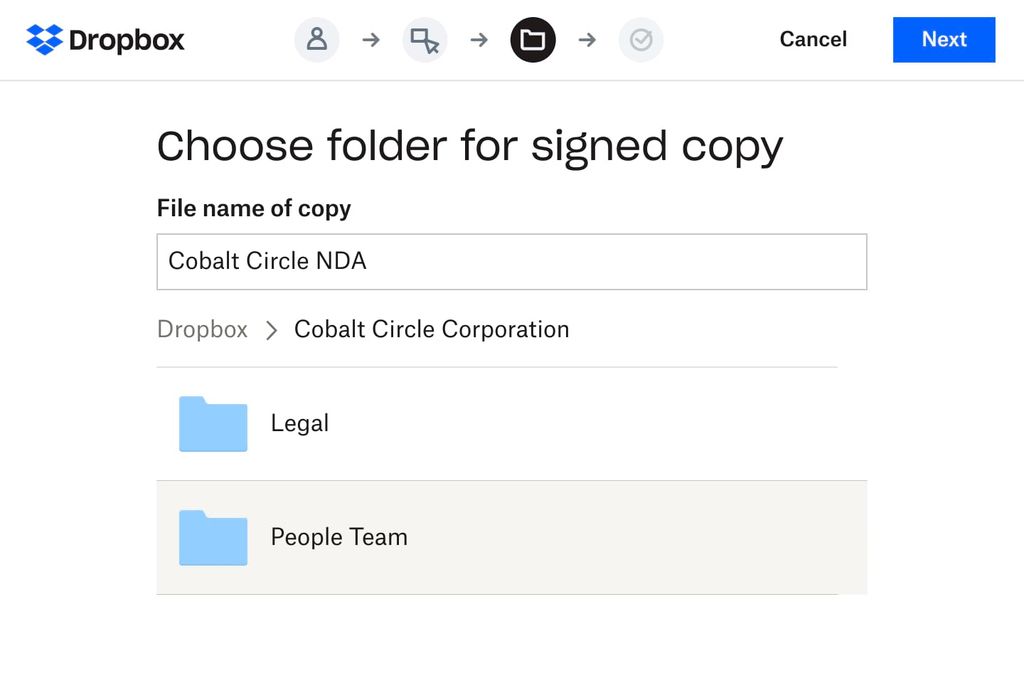Open the Cobalt Circle Corporation breadcrumb
1024x683 pixels.
431,329
